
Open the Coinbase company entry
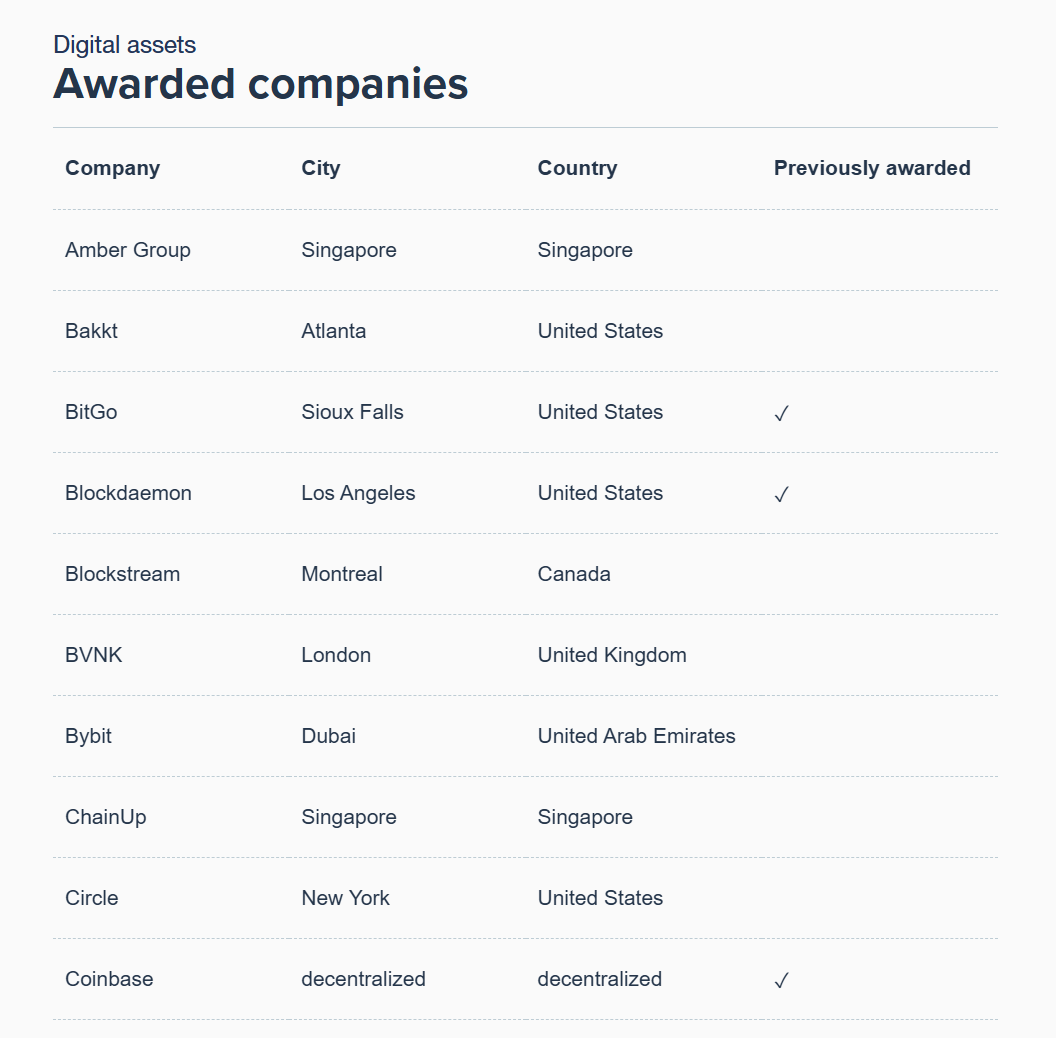[109, 979]
